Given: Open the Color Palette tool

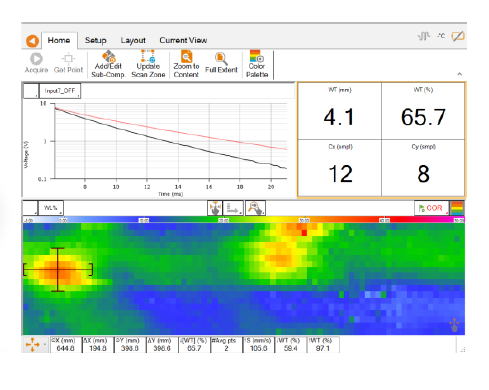Looking at the screenshot, I should (257, 64).
